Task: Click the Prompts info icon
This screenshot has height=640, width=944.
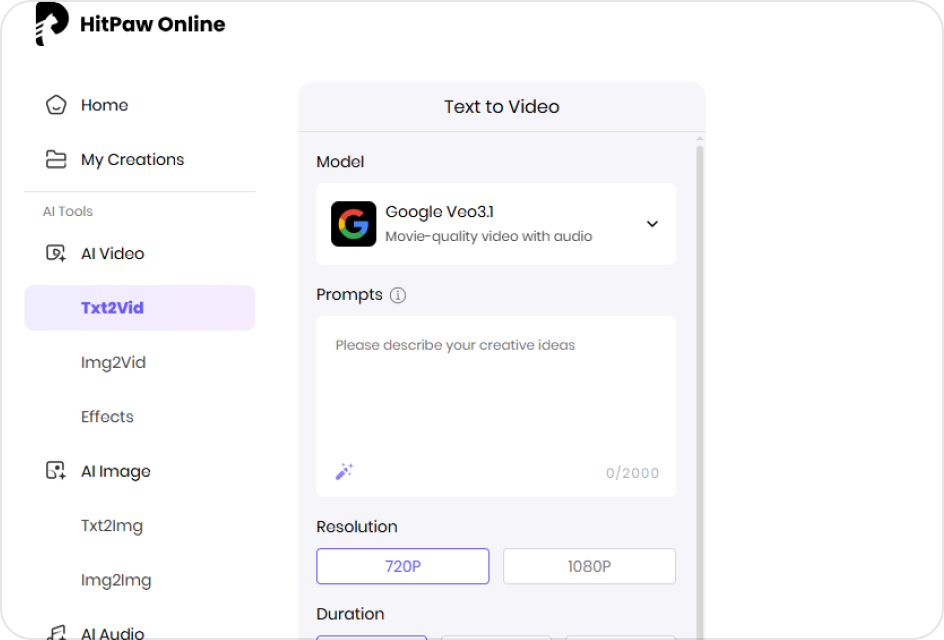Action: [398, 295]
